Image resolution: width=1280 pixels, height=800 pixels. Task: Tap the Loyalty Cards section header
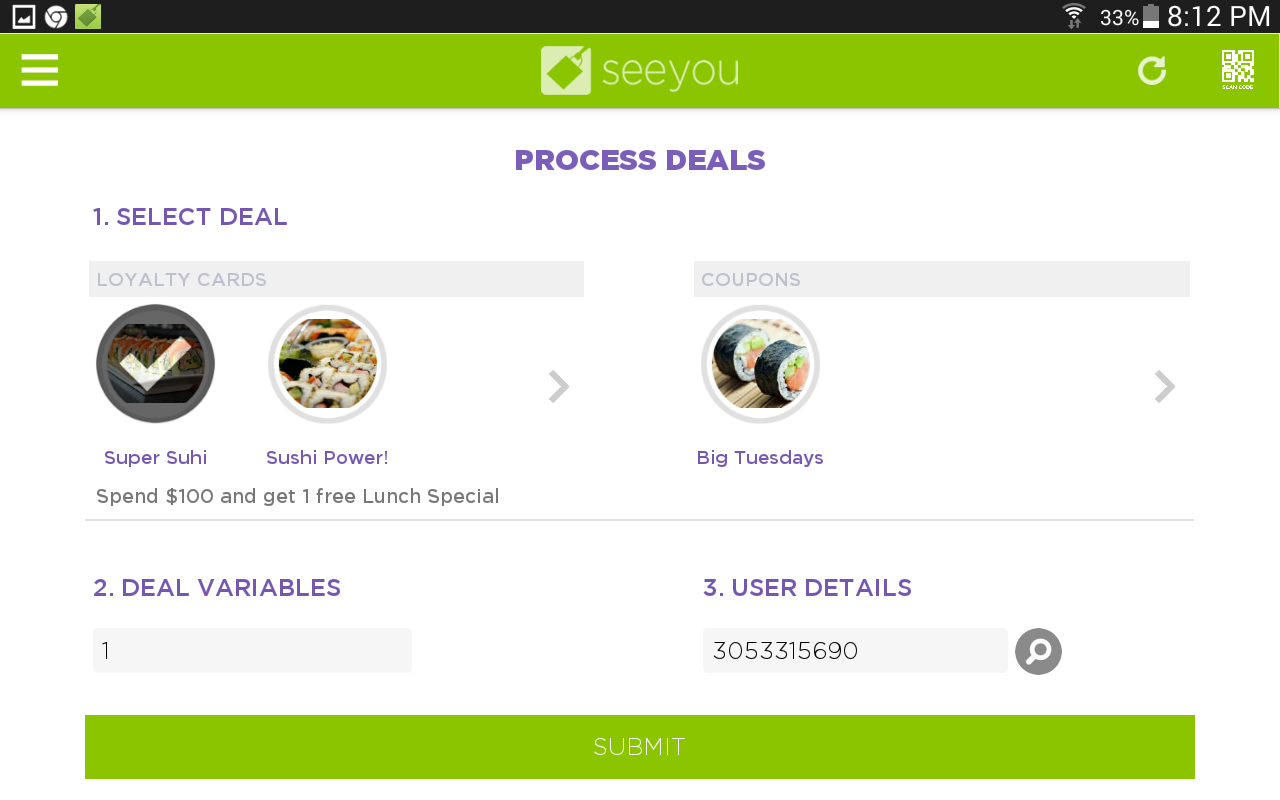pos(336,279)
